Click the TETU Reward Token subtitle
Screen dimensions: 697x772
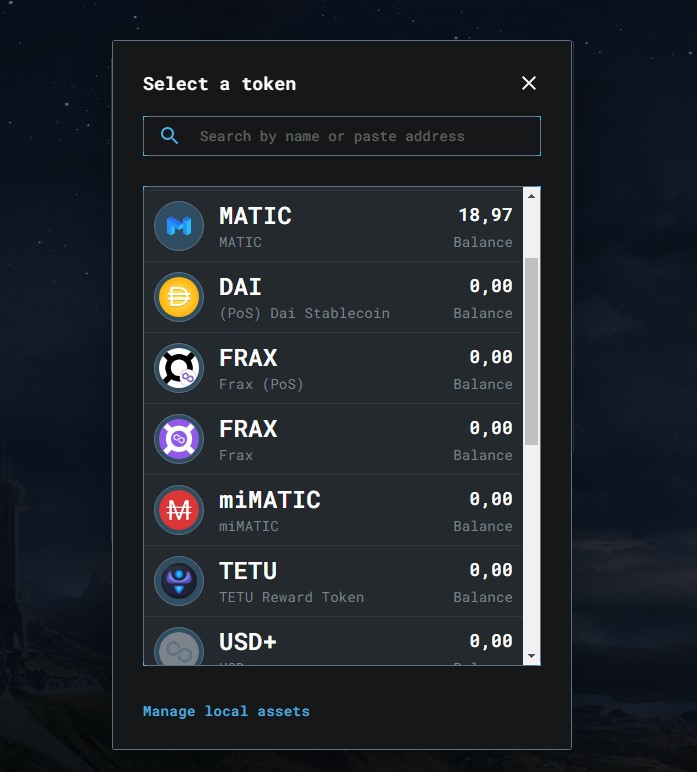[x=291, y=597]
